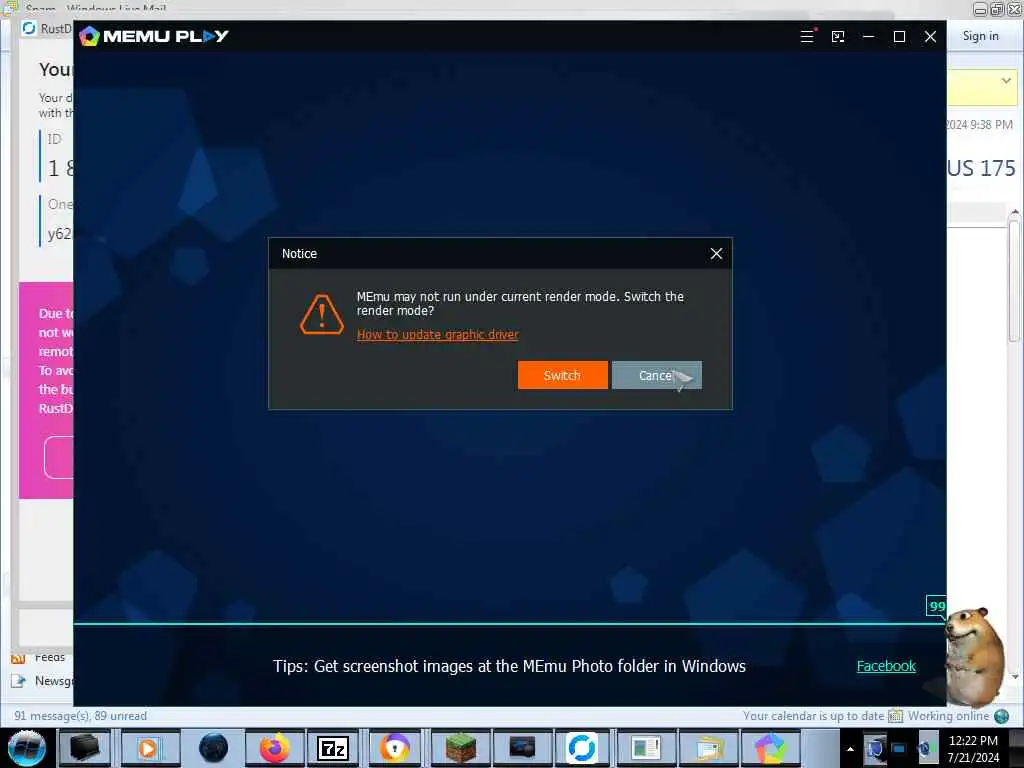Close the MEmu Play window

pyautogui.click(x=930, y=37)
